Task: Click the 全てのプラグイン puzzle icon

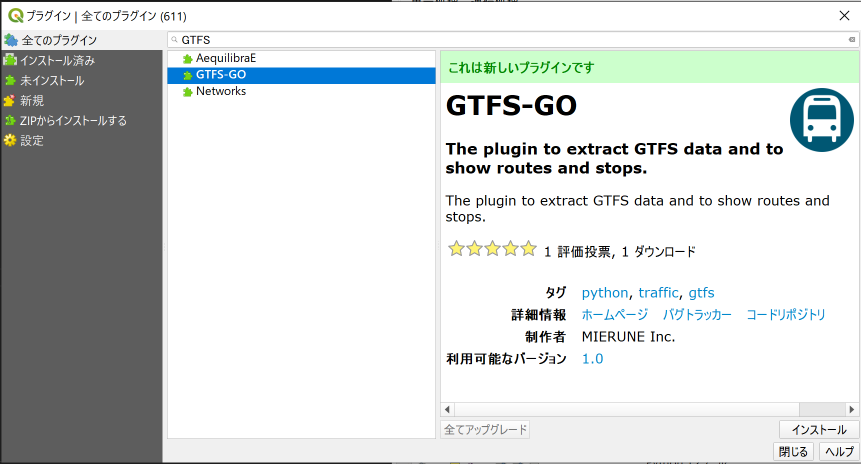Action: point(10,40)
